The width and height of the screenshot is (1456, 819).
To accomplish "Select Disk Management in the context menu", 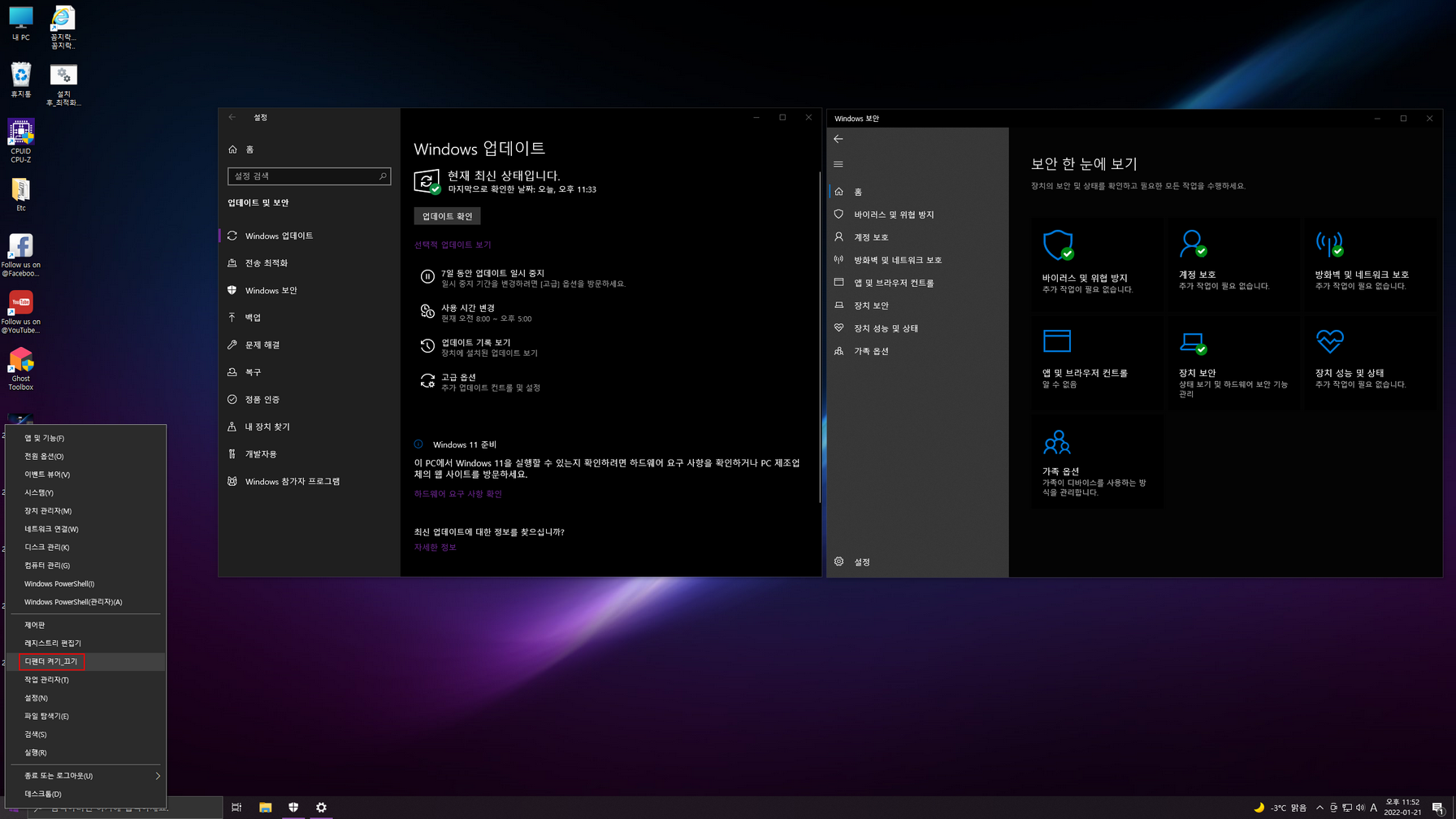I will point(86,548).
